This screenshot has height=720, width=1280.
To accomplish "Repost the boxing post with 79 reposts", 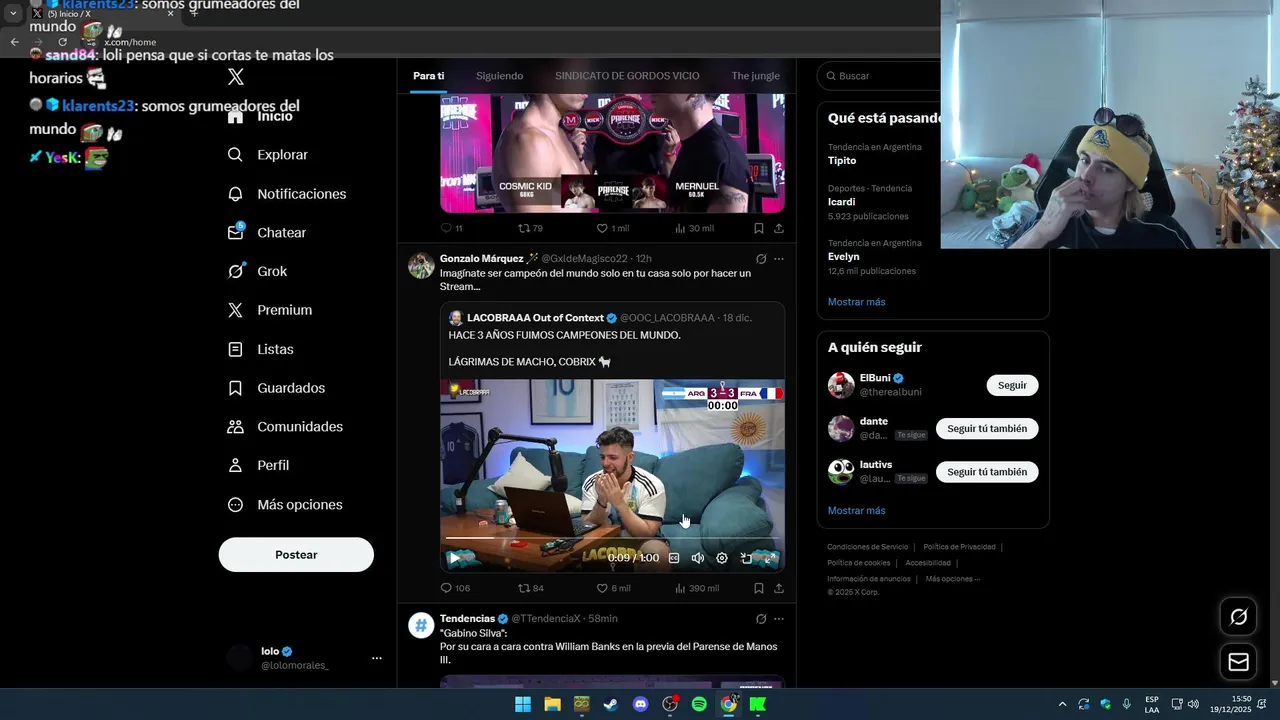I will 530,228.
